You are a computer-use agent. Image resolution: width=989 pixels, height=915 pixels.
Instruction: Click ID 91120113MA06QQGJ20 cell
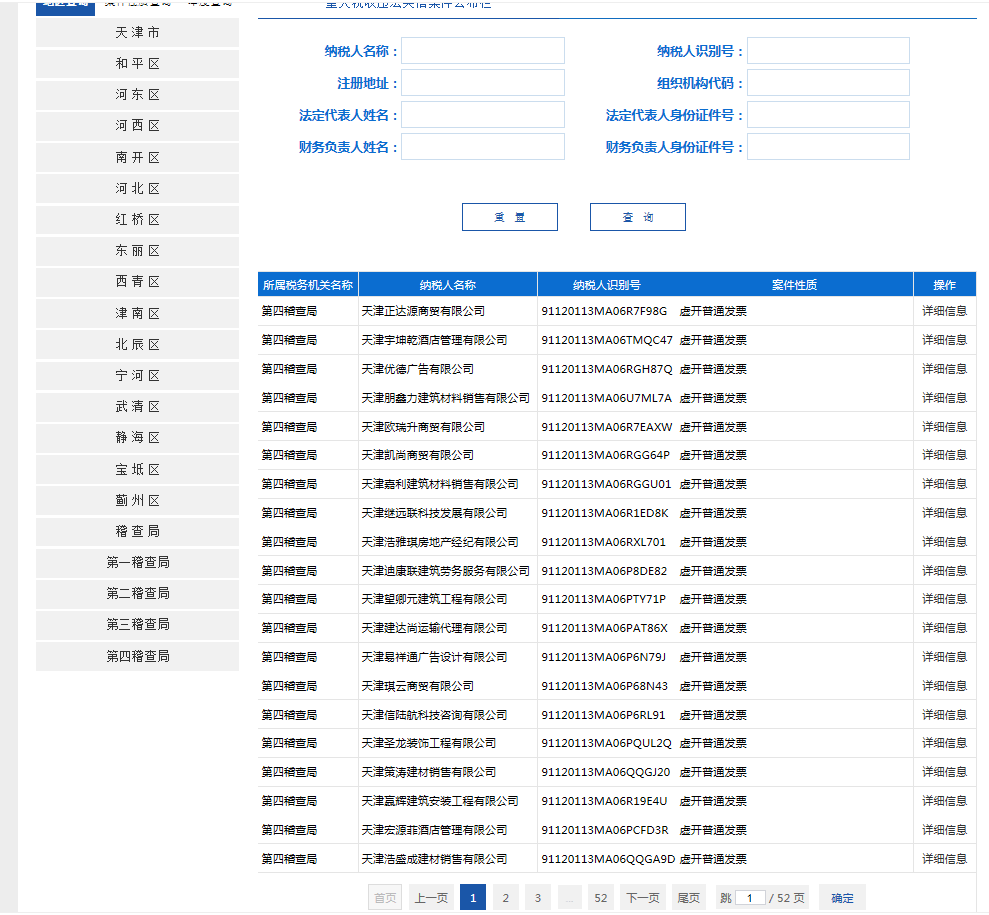coord(606,772)
